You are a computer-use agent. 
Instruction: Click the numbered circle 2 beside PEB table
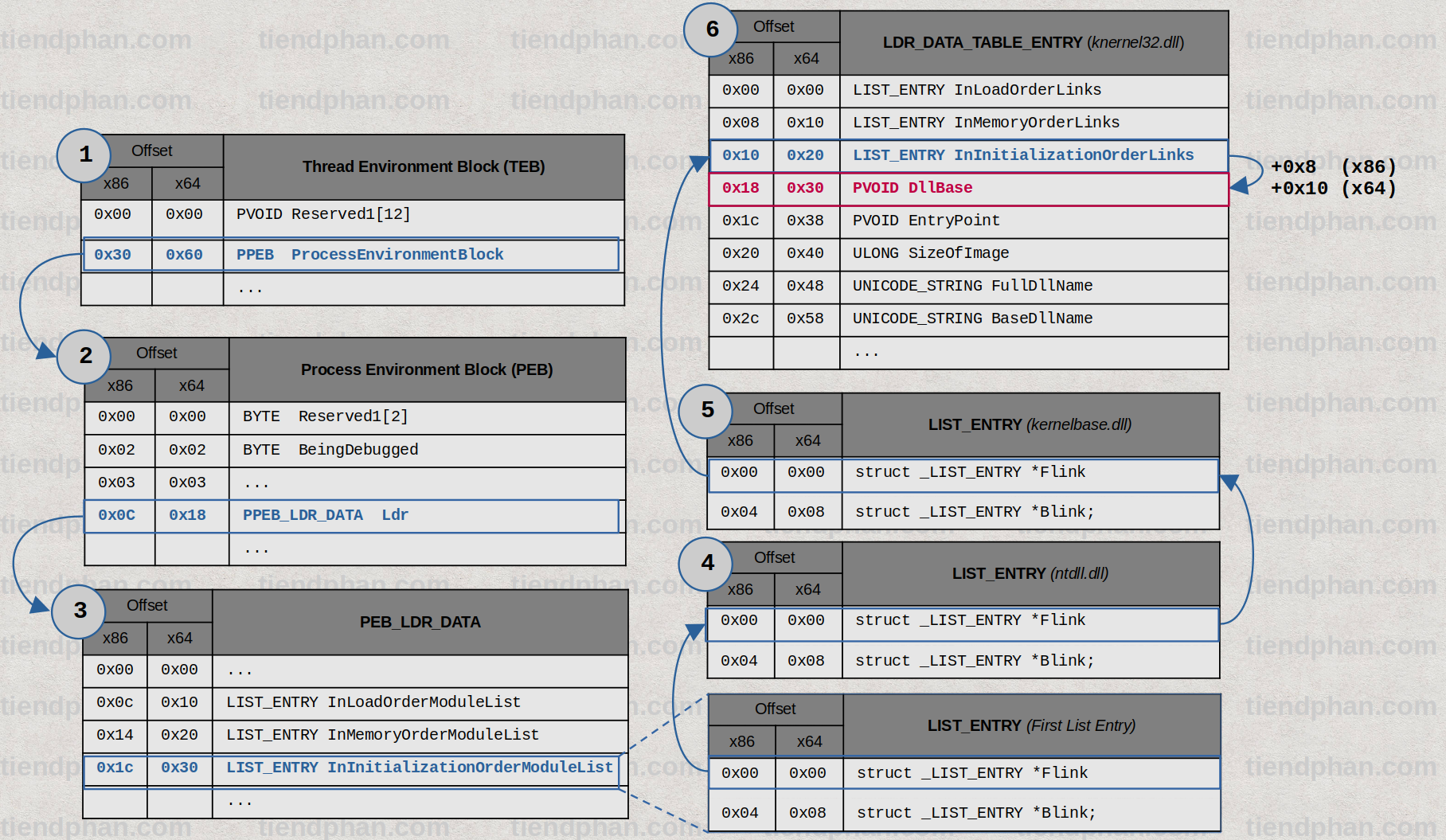(84, 358)
